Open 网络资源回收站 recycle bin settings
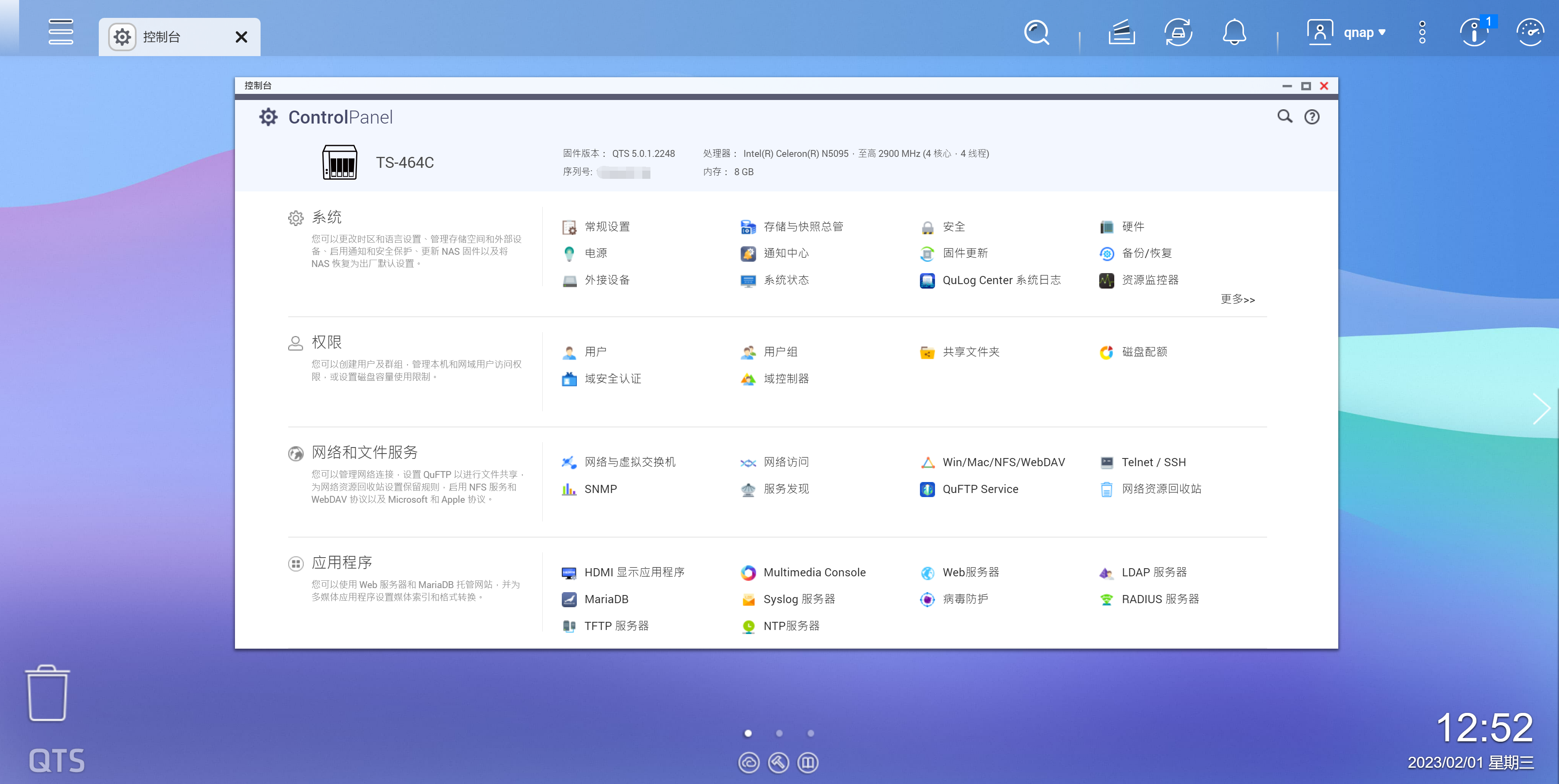 [1150, 489]
